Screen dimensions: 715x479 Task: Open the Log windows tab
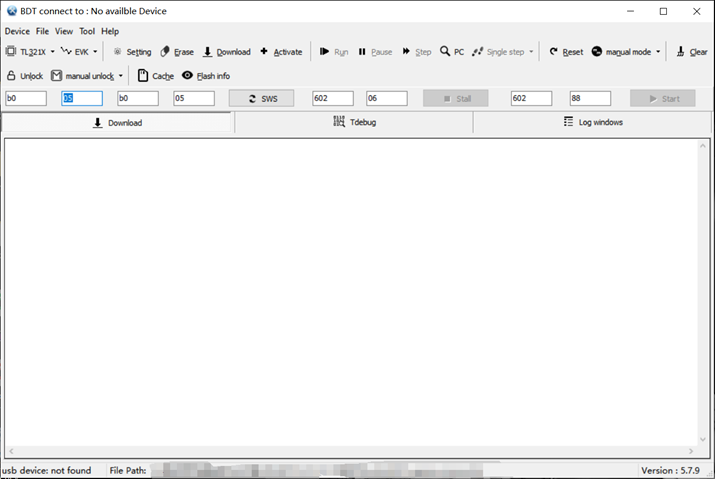(x=593, y=122)
